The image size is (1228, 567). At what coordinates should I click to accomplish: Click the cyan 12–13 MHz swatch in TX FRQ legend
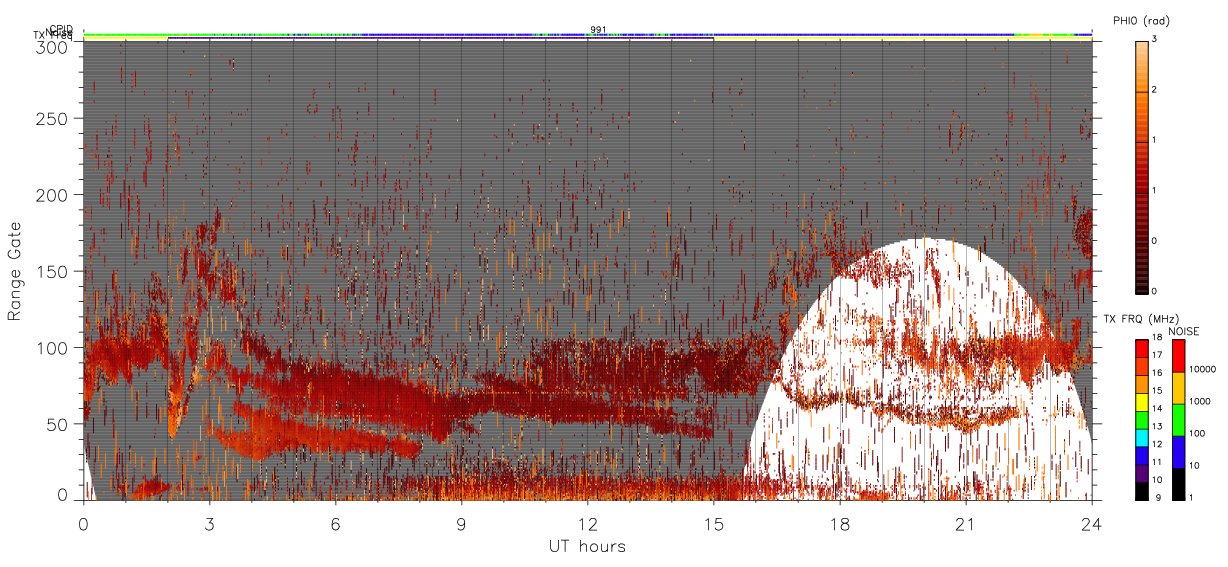coord(1141,438)
